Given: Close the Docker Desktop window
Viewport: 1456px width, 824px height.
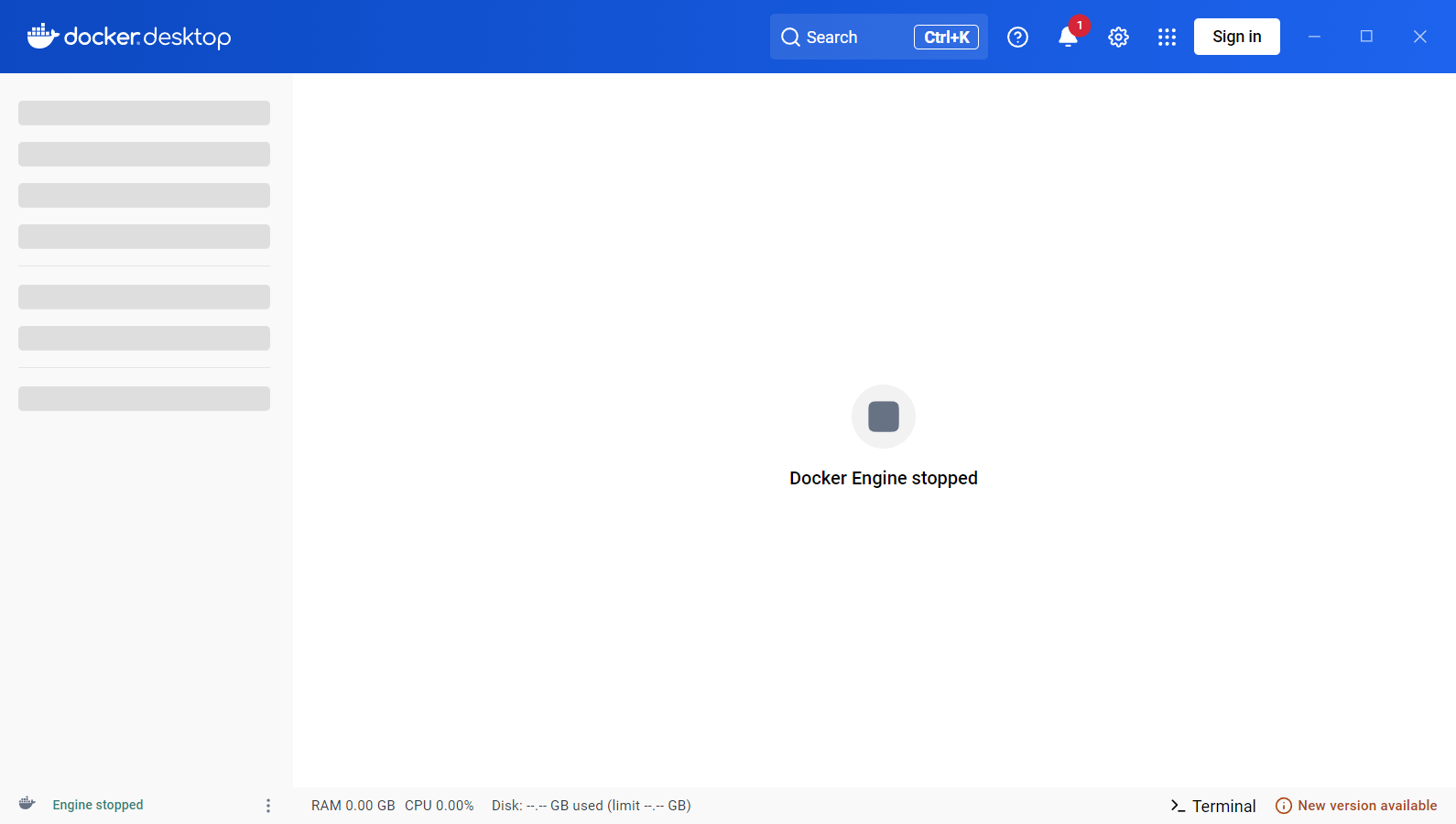Looking at the screenshot, I should pos(1419,37).
